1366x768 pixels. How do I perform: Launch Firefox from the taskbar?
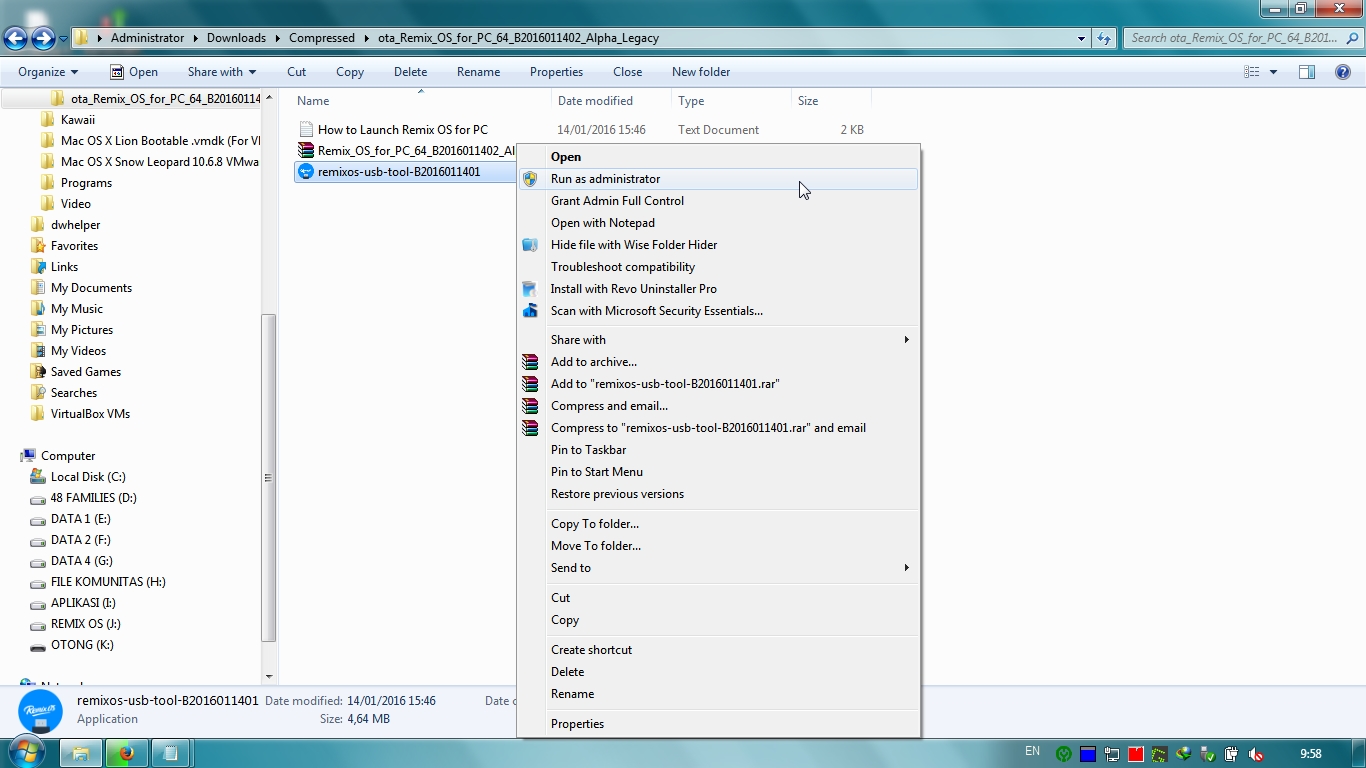click(127, 753)
